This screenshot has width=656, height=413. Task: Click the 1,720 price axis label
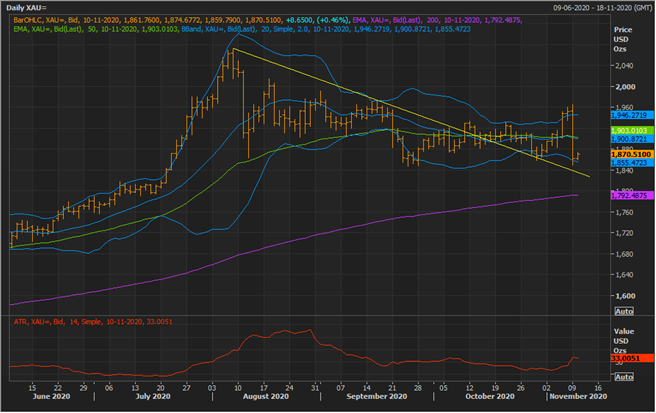[x=624, y=233]
